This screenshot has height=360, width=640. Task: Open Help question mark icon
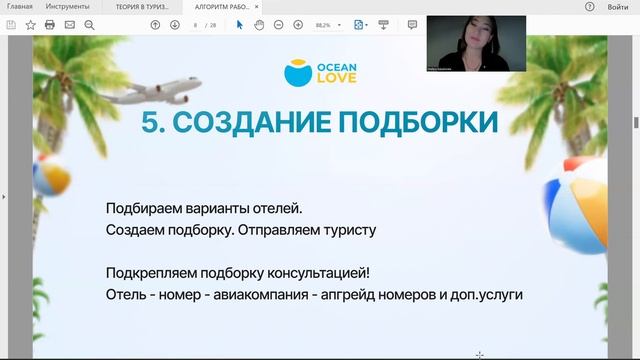(x=589, y=7)
